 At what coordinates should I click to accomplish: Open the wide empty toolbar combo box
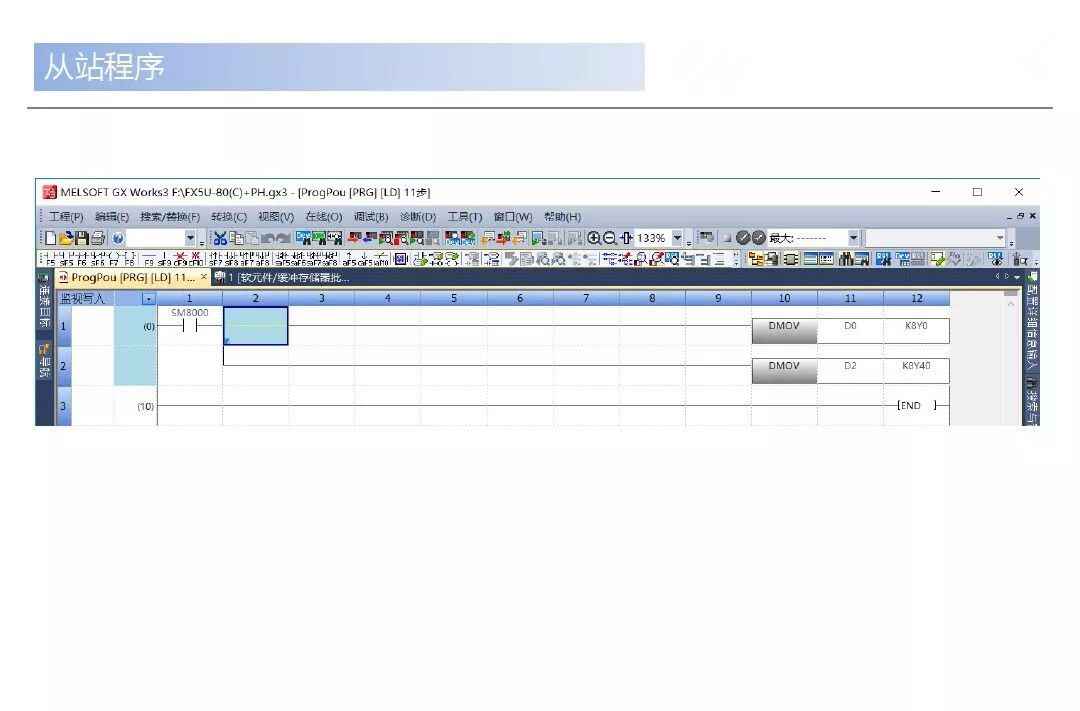(935, 238)
